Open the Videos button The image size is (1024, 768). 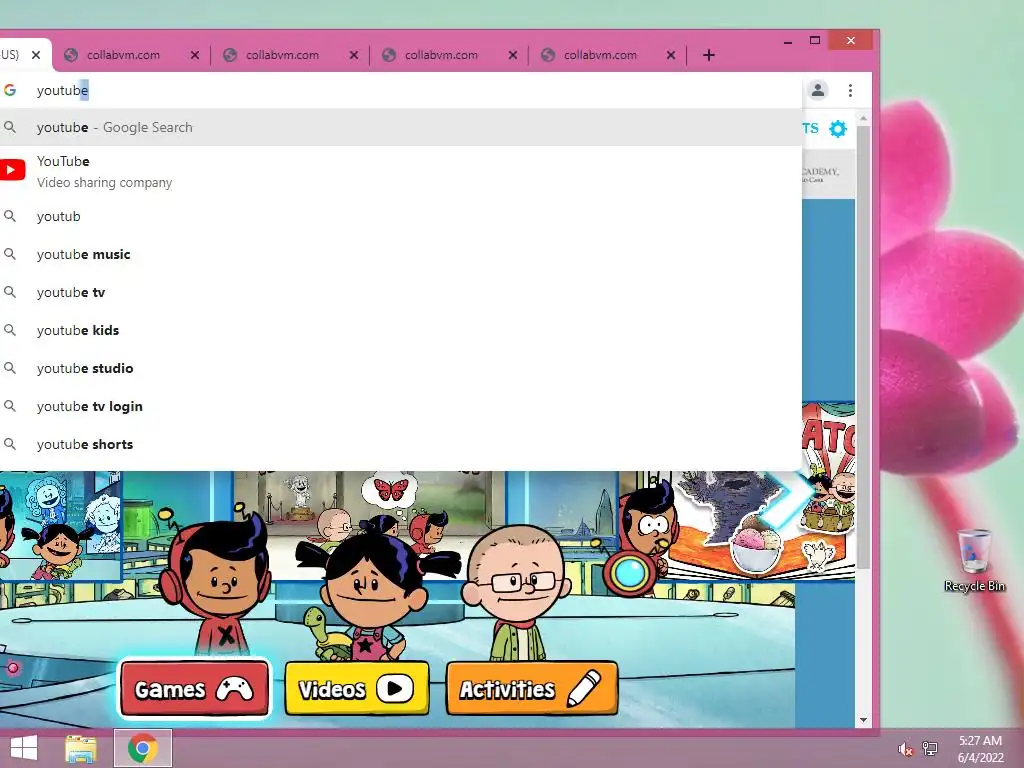tap(357, 688)
